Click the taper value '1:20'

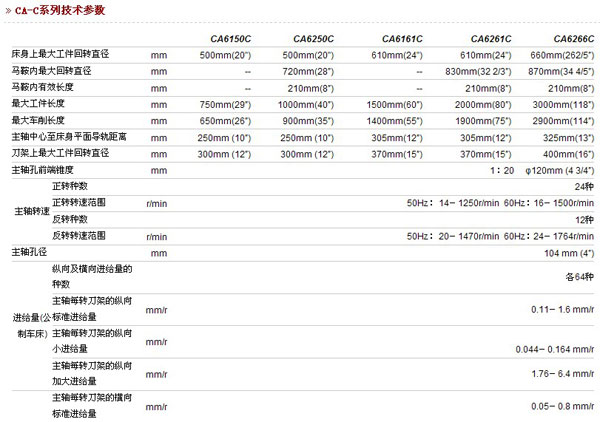click(x=502, y=171)
